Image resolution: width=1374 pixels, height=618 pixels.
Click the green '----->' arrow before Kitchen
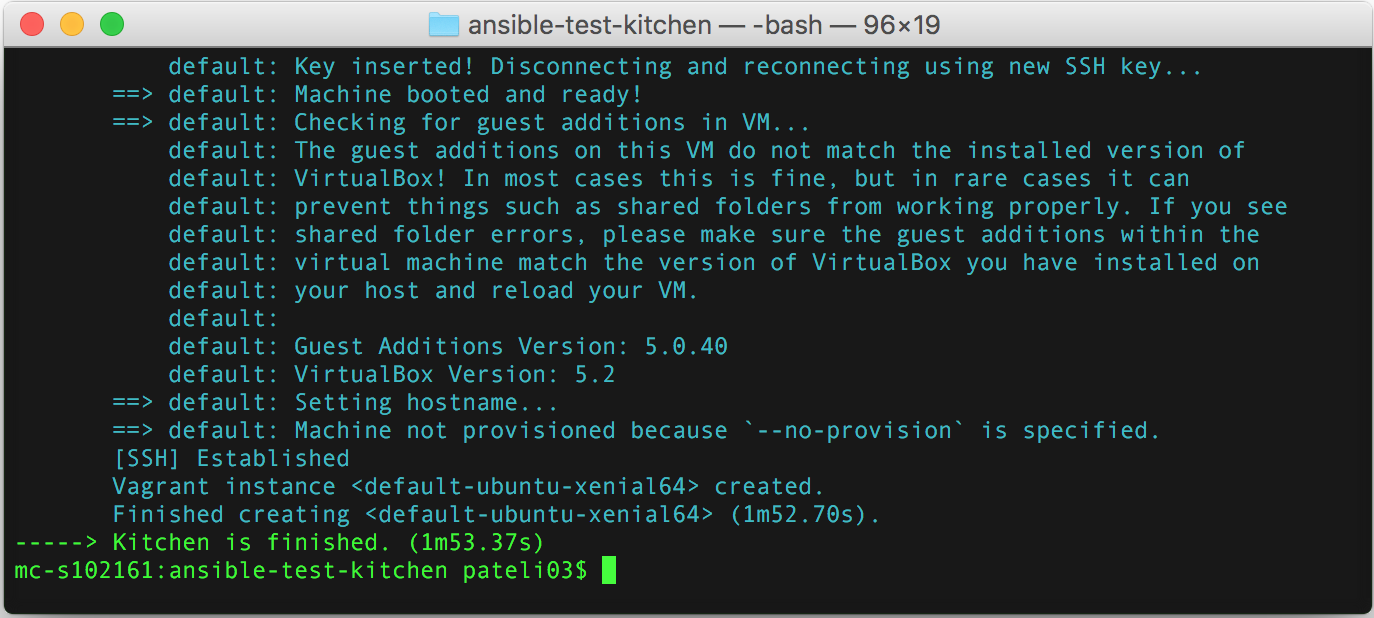coord(56,543)
